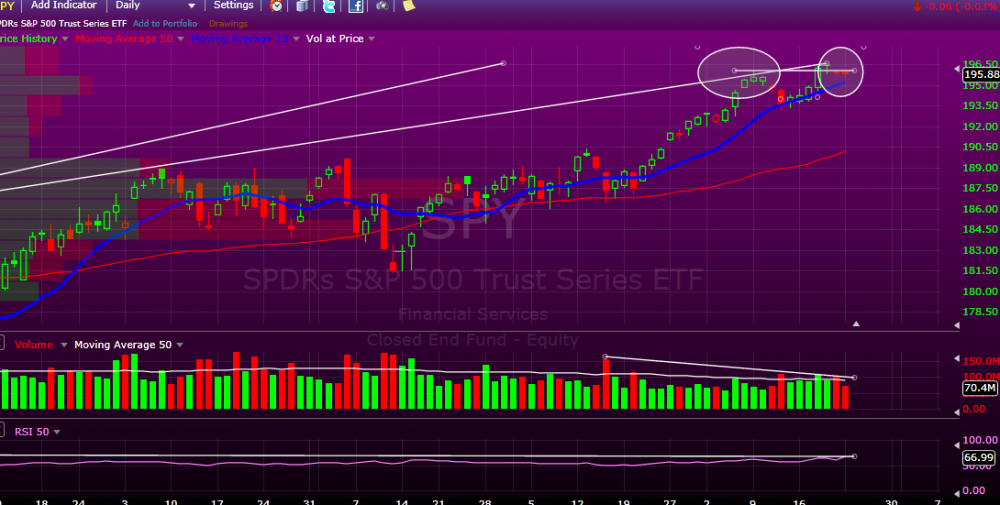Open the alarm clock alert icon
This screenshot has height=505, width=1000.
pyautogui.click(x=277, y=6)
